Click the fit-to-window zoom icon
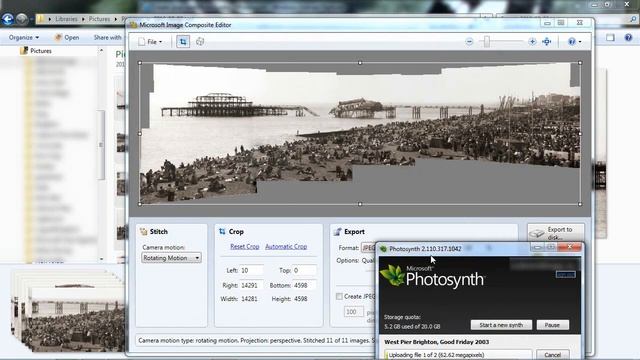This screenshot has width=640, height=360. [x=547, y=42]
